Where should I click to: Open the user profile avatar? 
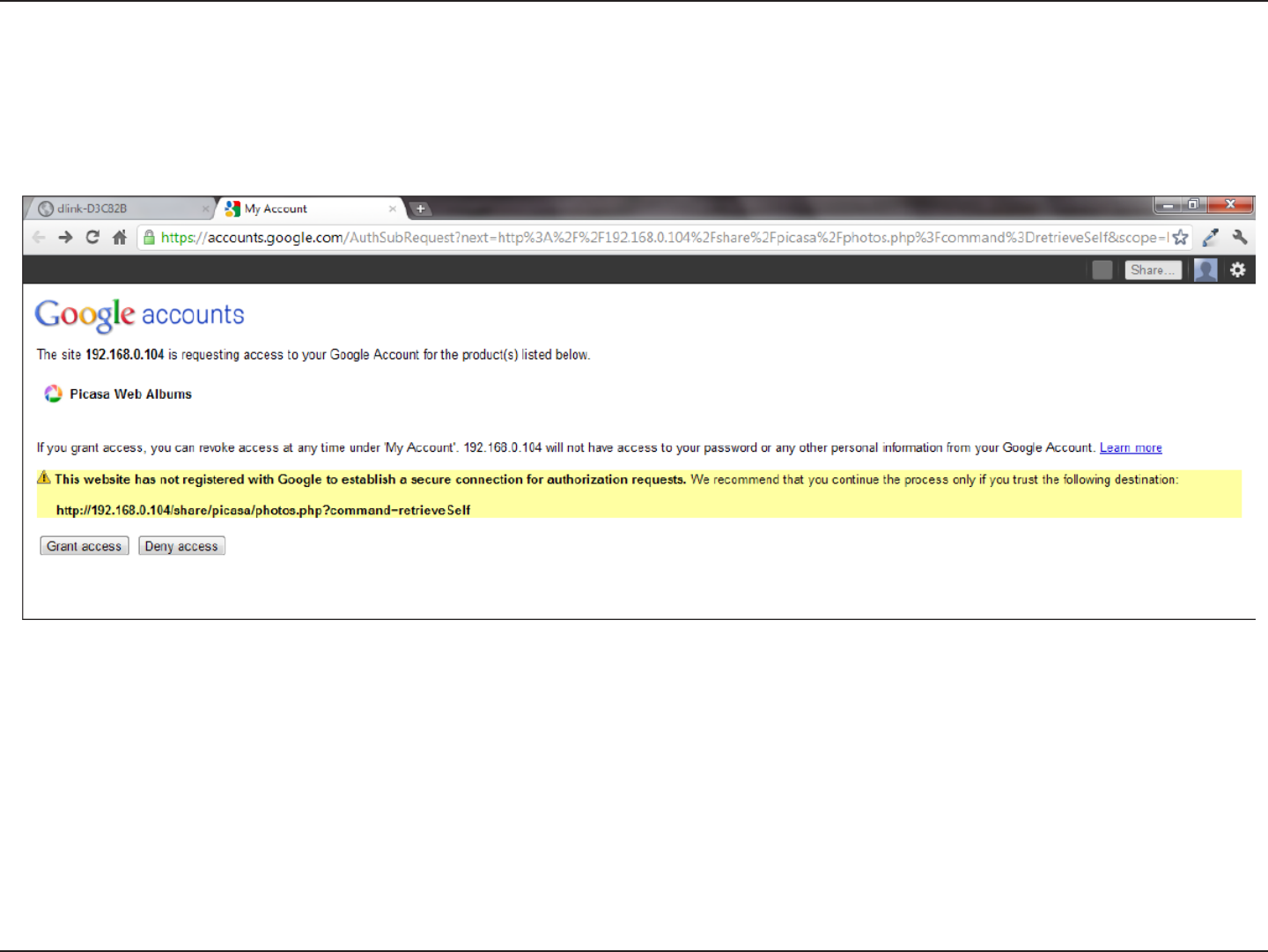[1205, 270]
